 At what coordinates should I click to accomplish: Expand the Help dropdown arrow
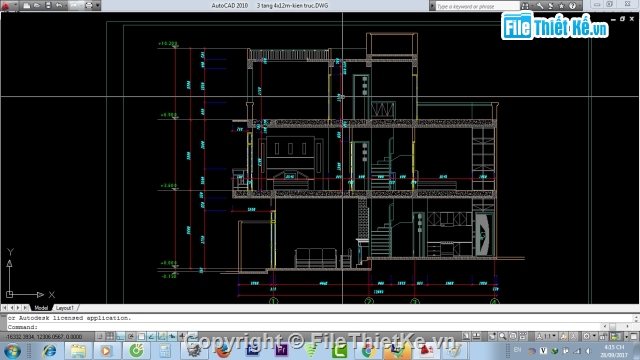tap(580, 6)
